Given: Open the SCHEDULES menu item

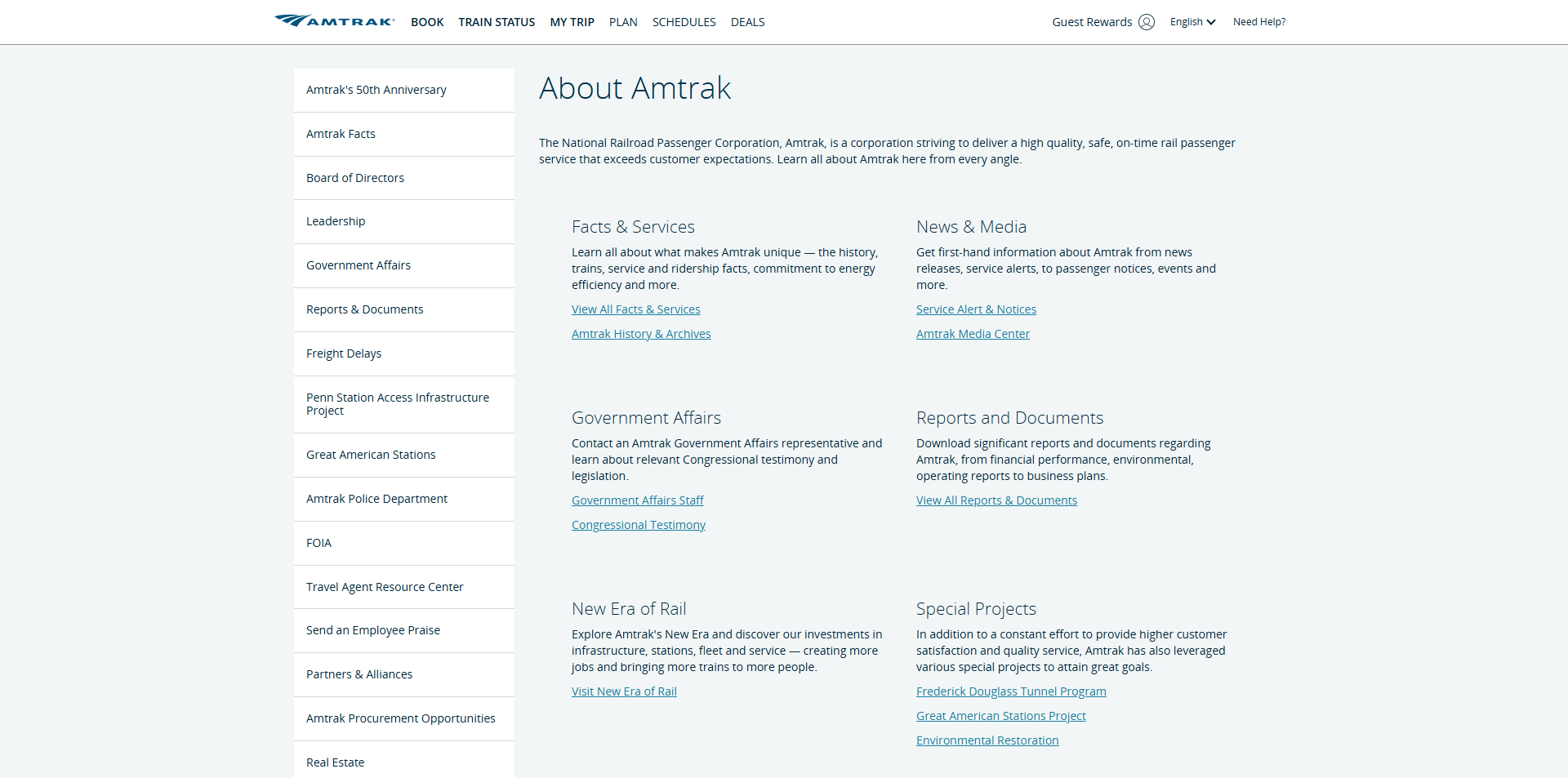Looking at the screenshot, I should 684,22.
